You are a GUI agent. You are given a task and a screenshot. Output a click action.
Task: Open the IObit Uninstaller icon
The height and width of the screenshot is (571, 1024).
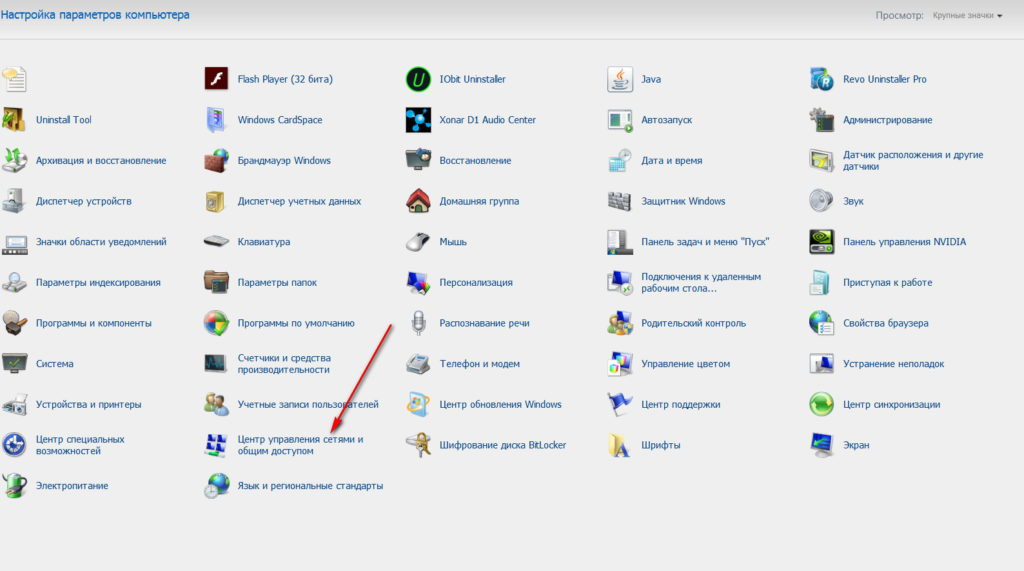418,79
